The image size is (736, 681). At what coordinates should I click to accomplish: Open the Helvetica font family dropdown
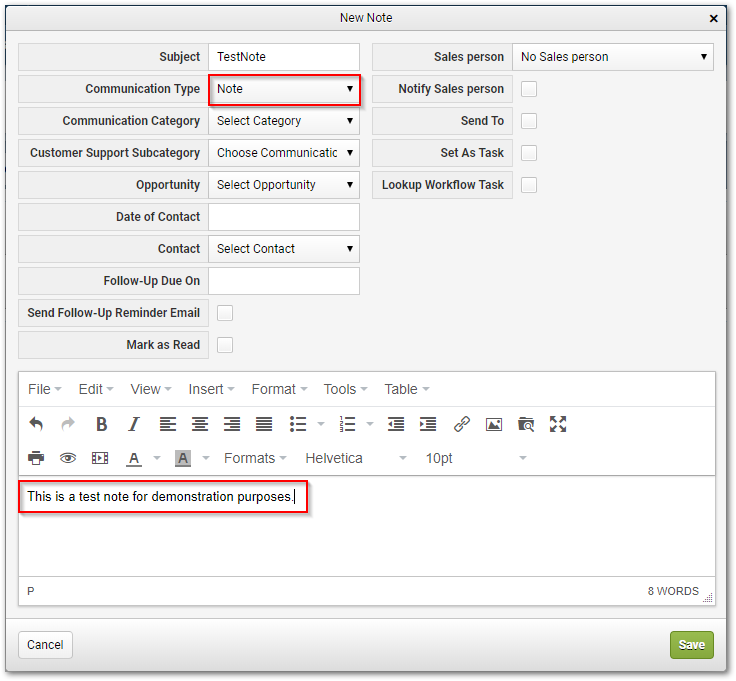coord(356,458)
